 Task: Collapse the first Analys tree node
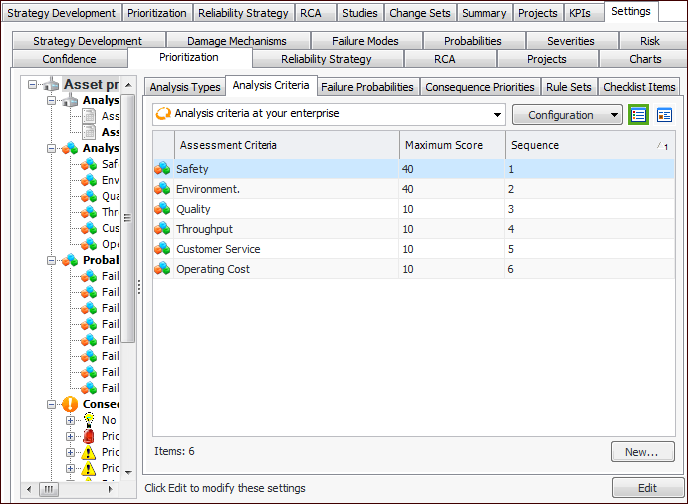(51, 100)
